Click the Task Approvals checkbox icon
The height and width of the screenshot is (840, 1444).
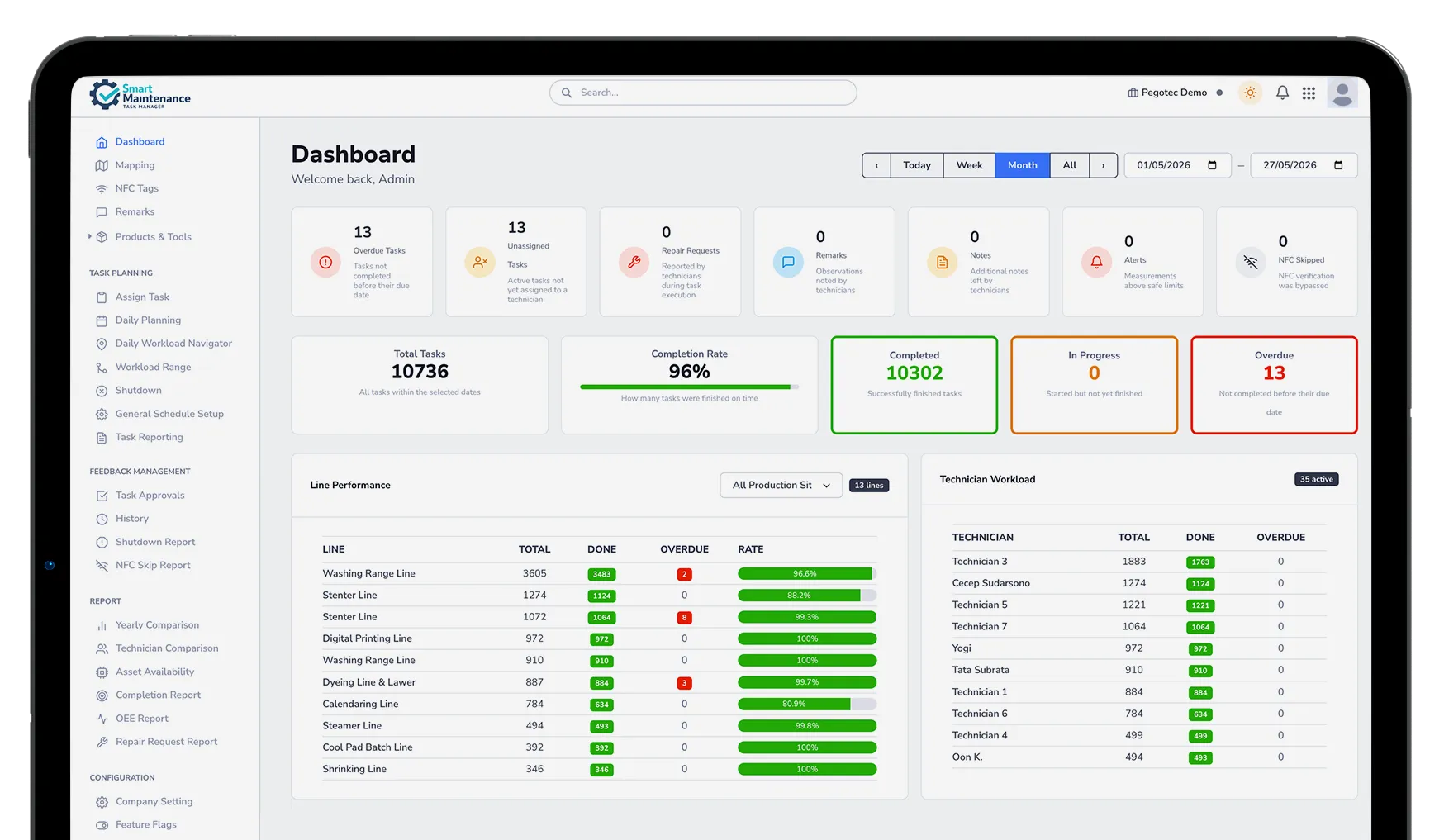coord(102,496)
